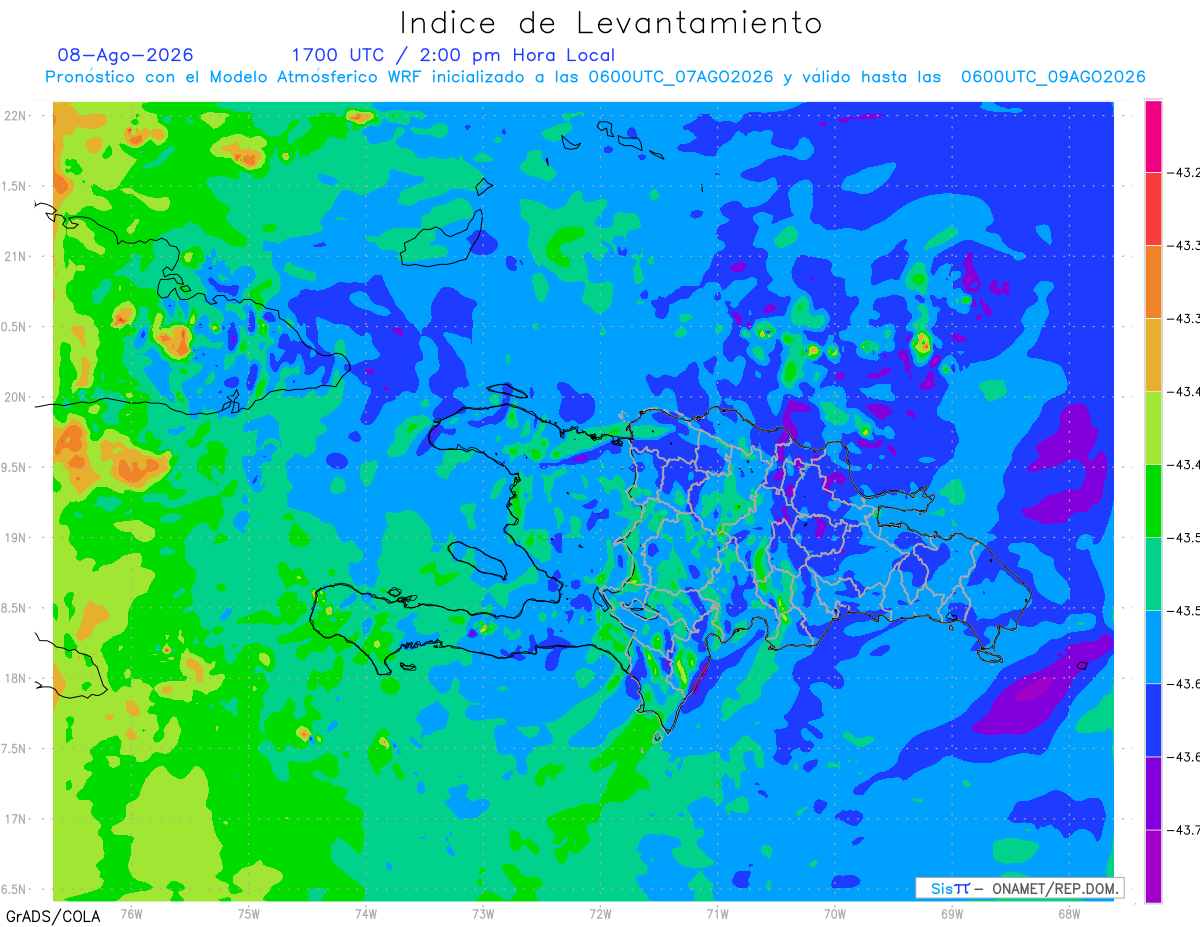Image resolution: width=1200 pixels, height=927 pixels.
Task: Click the violet segment at the bottom of the color bar
Action: [x=1153, y=866]
